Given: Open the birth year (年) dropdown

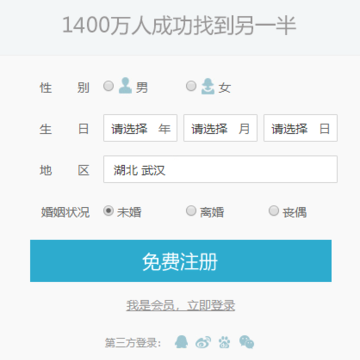Looking at the screenshot, I should coord(140,128).
